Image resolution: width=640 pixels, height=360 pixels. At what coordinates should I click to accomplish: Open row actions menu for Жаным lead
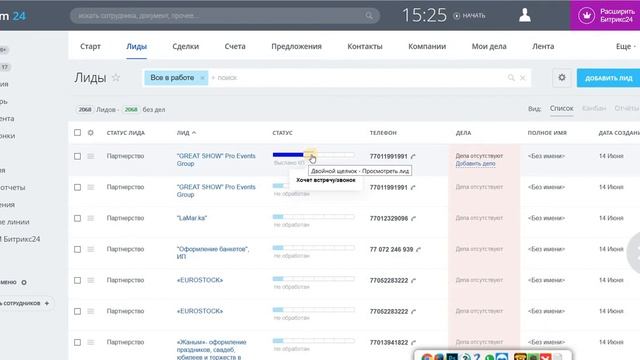pyautogui.click(x=91, y=342)
